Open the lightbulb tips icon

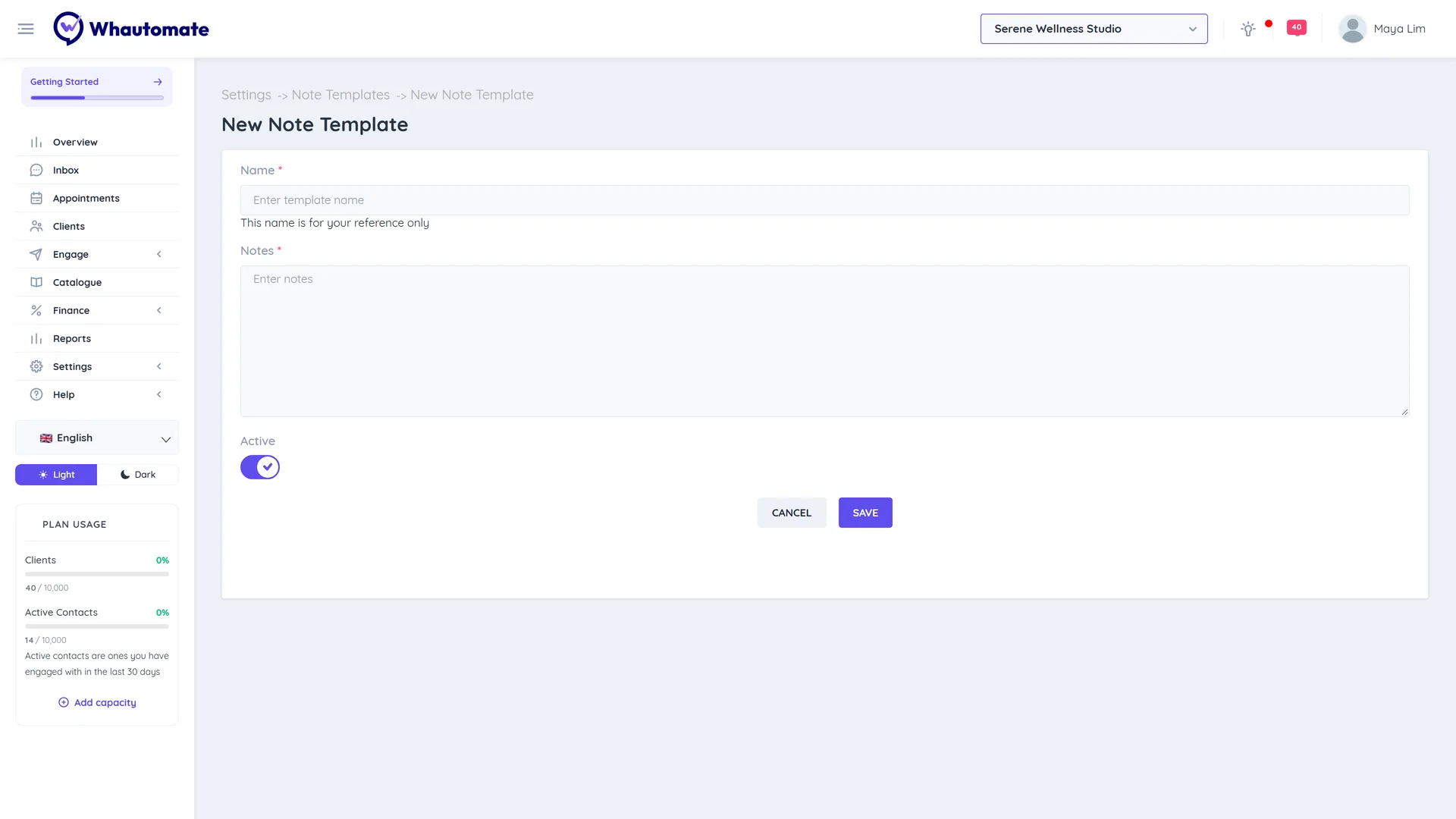pos(1247,29)
